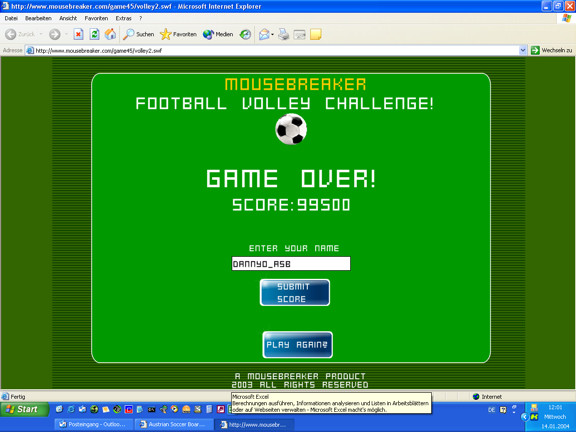Open the Windows Start button

(25, 409)
